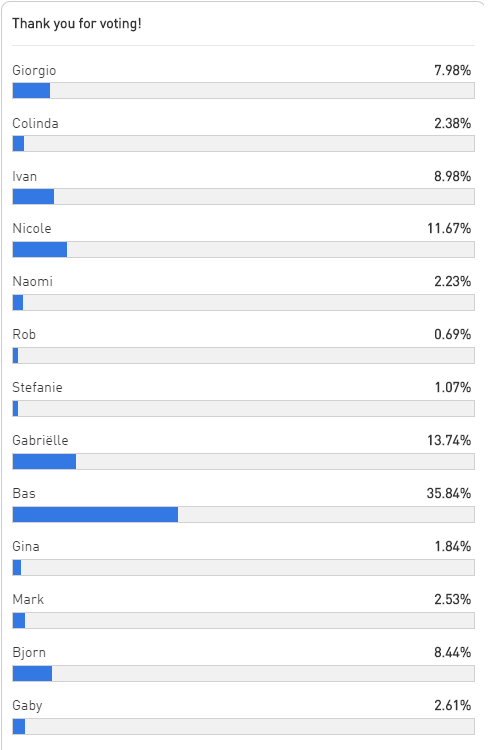492x750 pixels.
Task: Click the Mark progress bar
Action: pos(243,621)
